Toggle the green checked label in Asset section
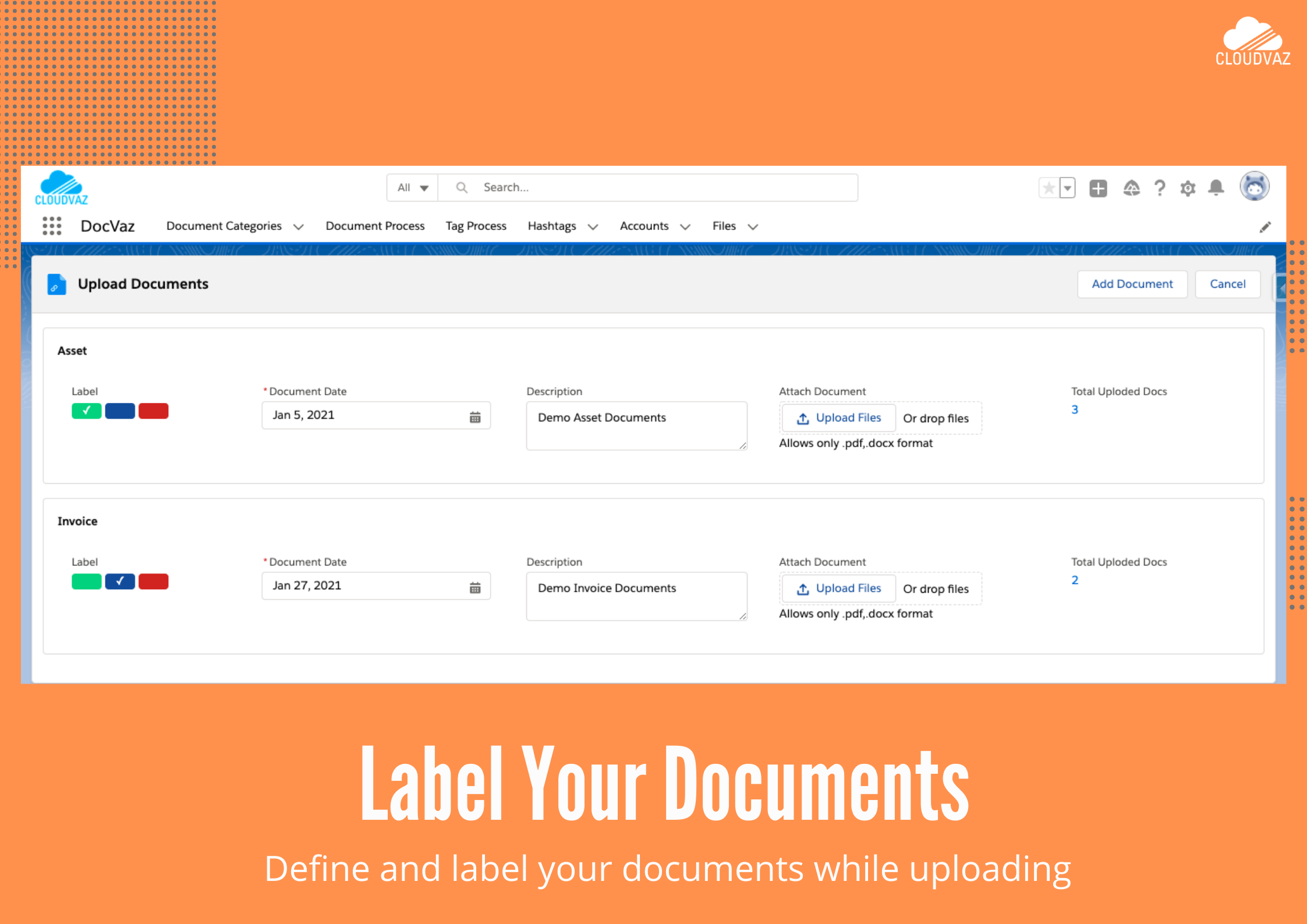Screen dimensions: 1307x924 (x=87, y=410)
